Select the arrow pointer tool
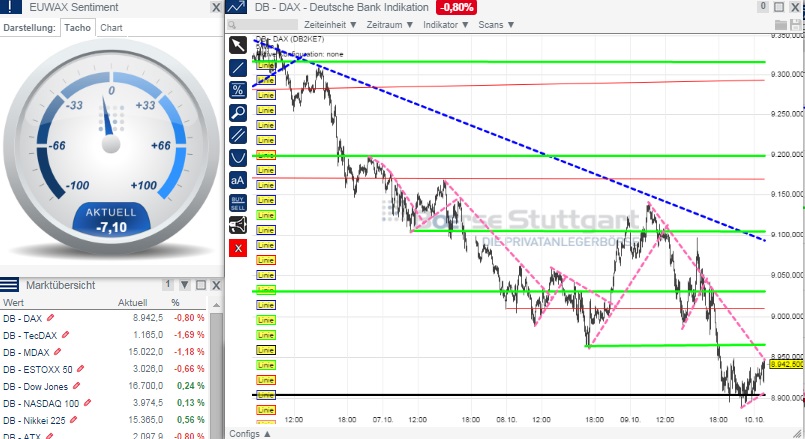Viewport: 805px width, 439px height. coord(238,45)
